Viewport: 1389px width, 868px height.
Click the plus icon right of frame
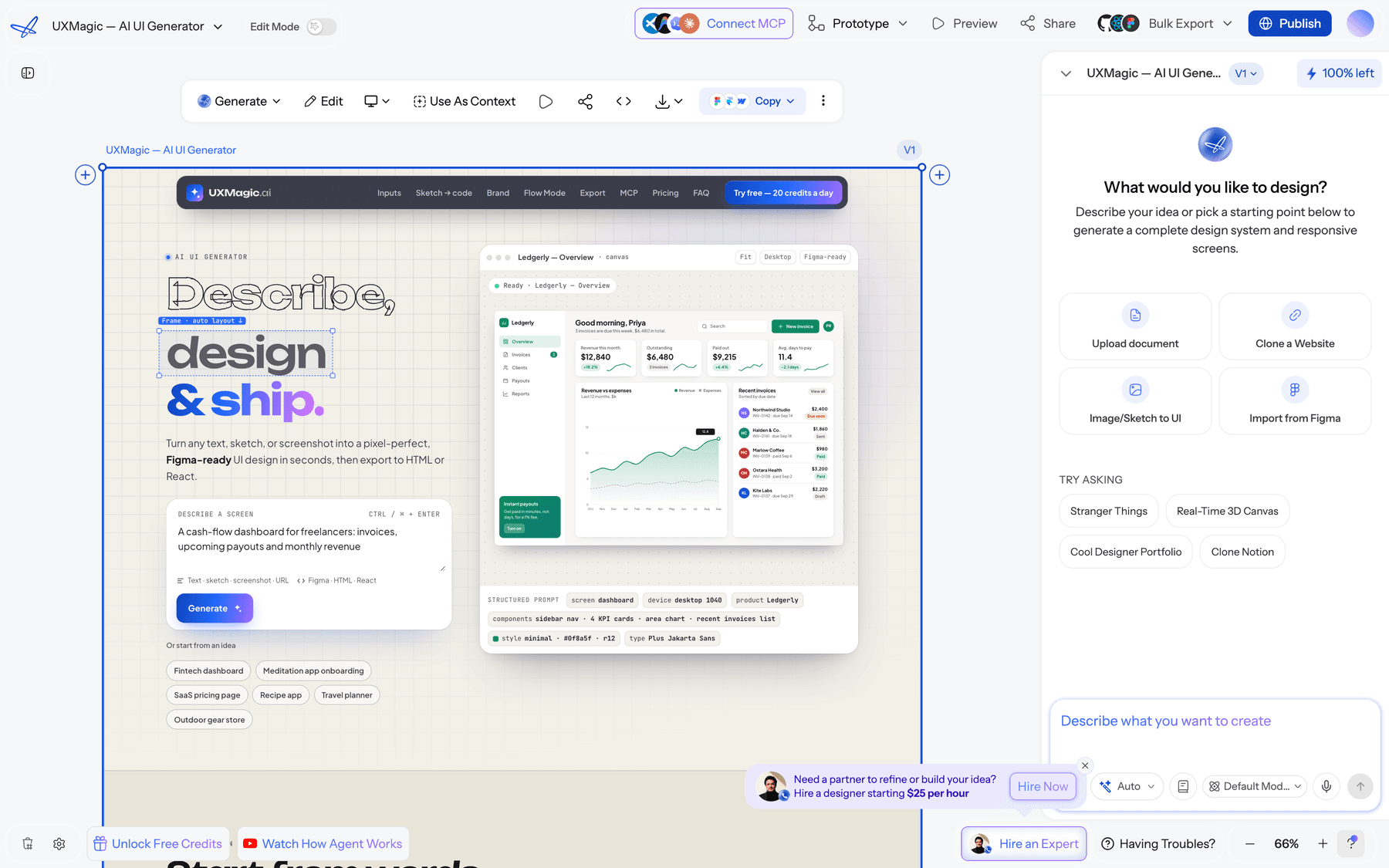tap(939, 175)
